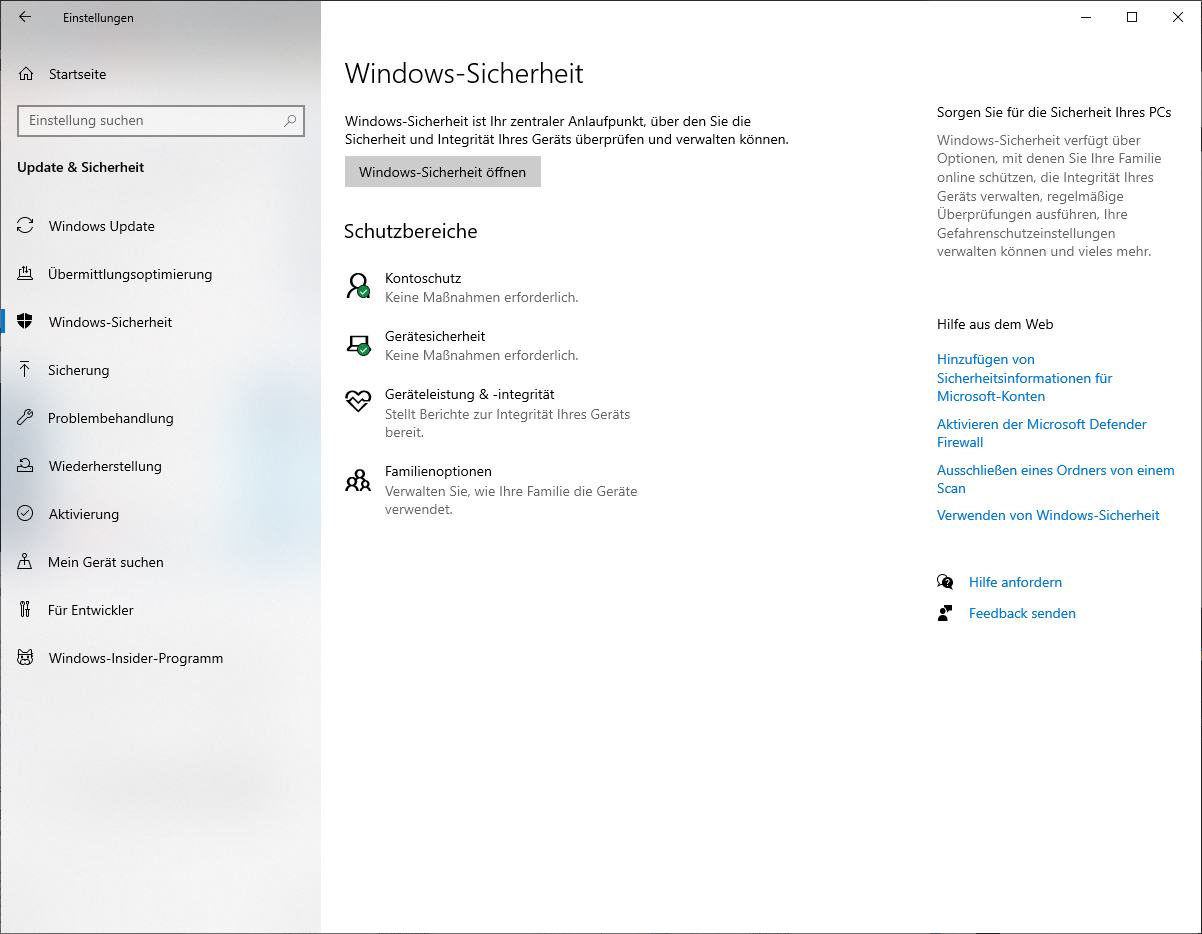This screenshot has height=934, width=1202.
Task: Click the Windows Update refresh icon
Action: 25,226
